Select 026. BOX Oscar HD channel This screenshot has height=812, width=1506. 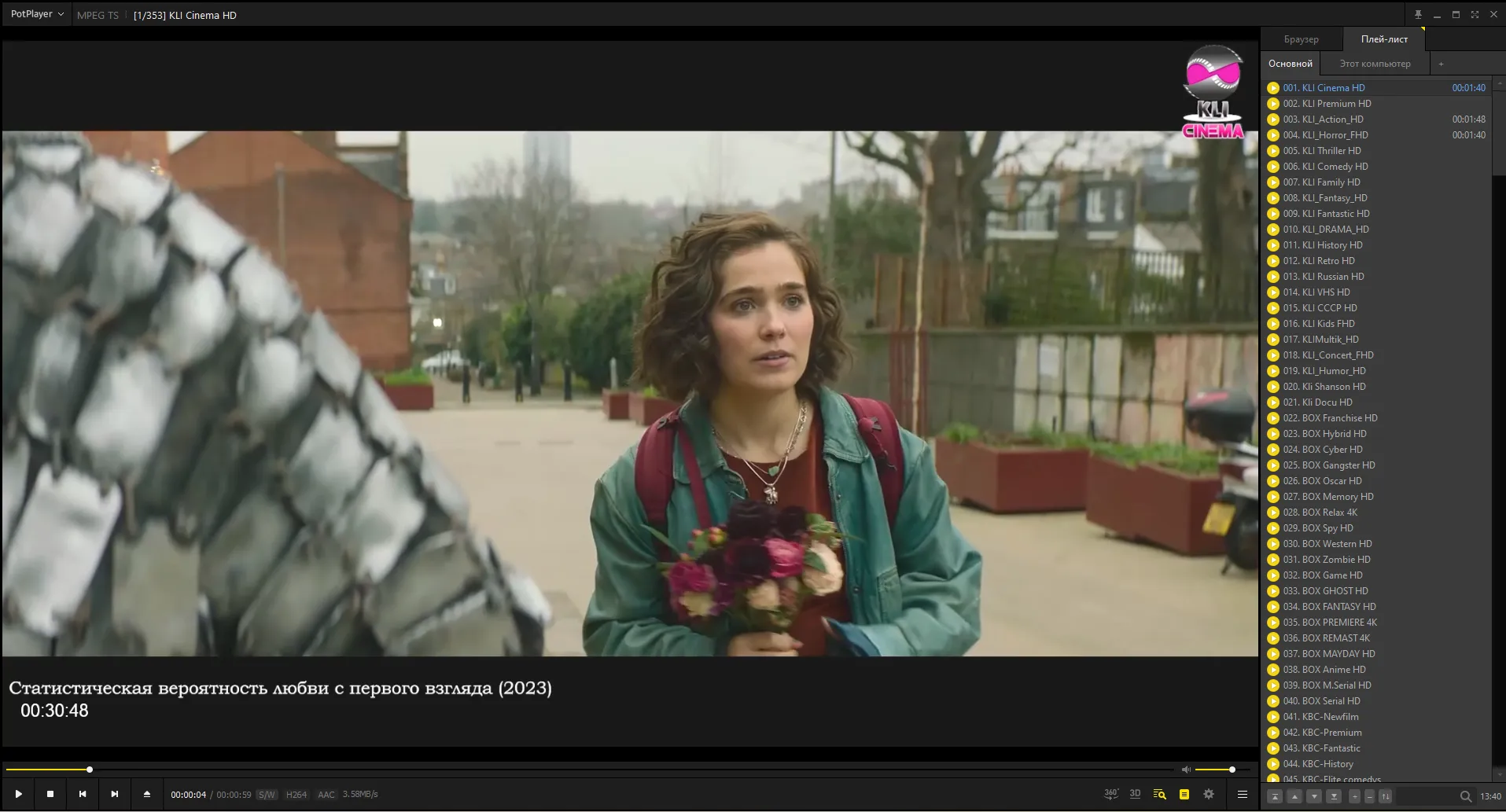[1376, 481]
